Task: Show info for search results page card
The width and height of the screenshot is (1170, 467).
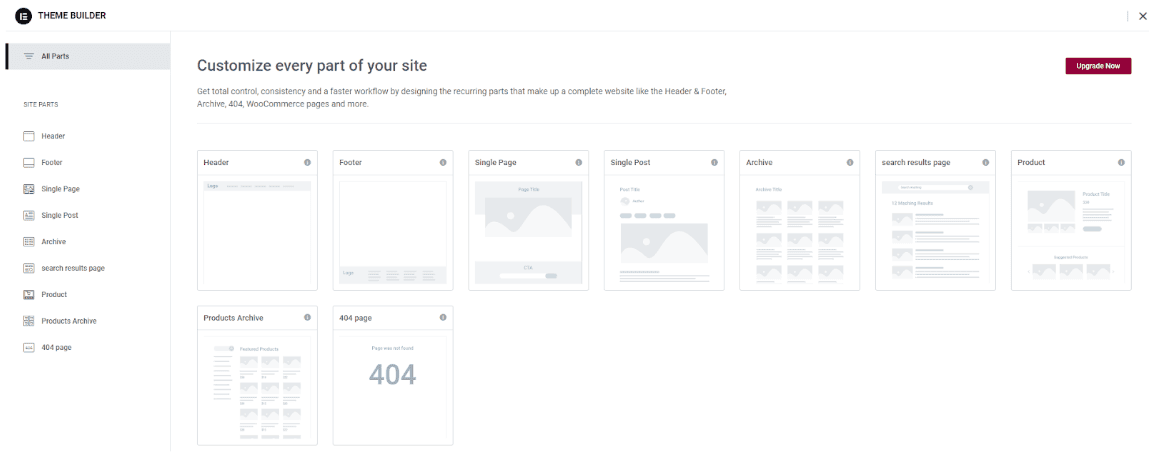Action: point(986,163)
